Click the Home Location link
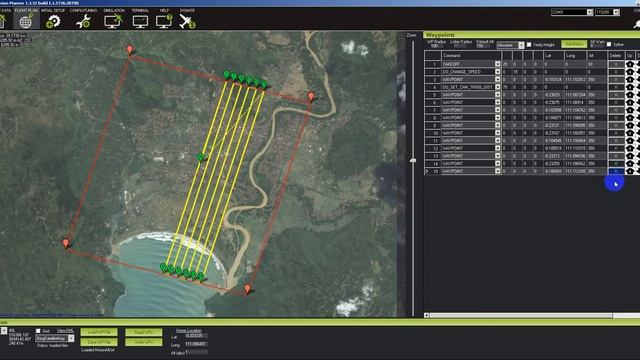This screenshot has height=360, width=640. tap(189, 331)
